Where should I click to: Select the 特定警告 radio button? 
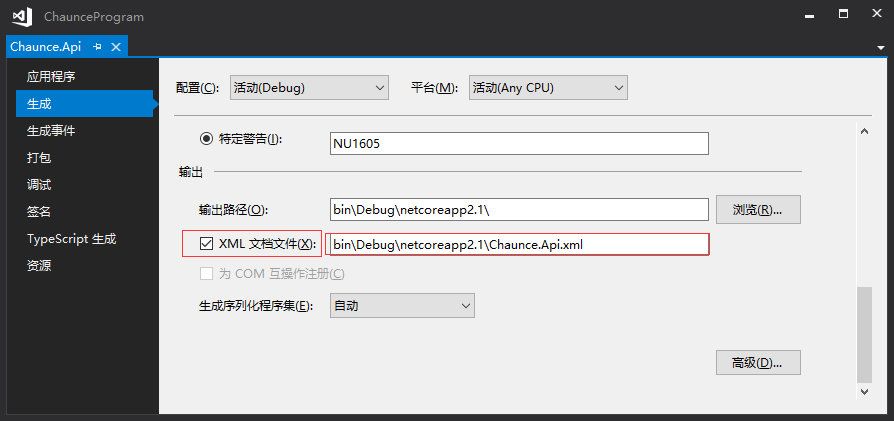coord(207,139)
